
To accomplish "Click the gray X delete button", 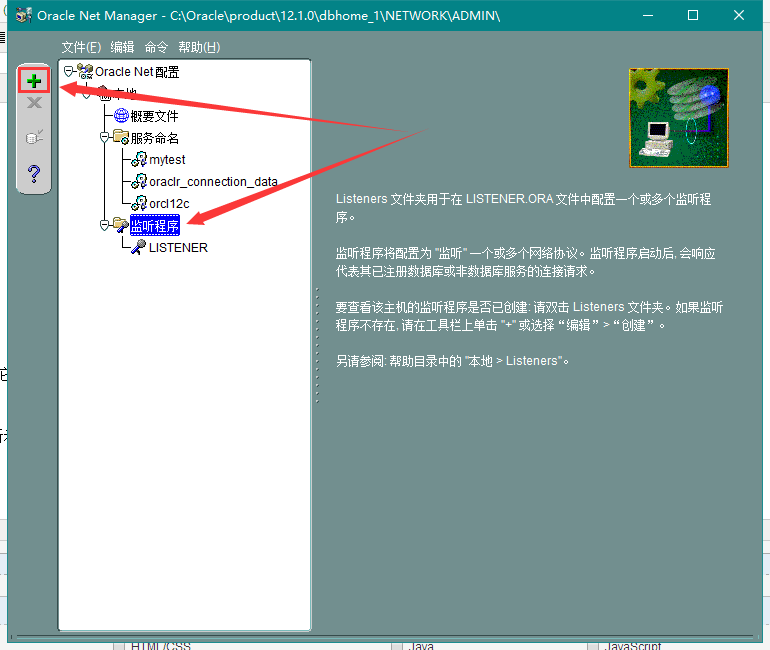I will (34, 103).
